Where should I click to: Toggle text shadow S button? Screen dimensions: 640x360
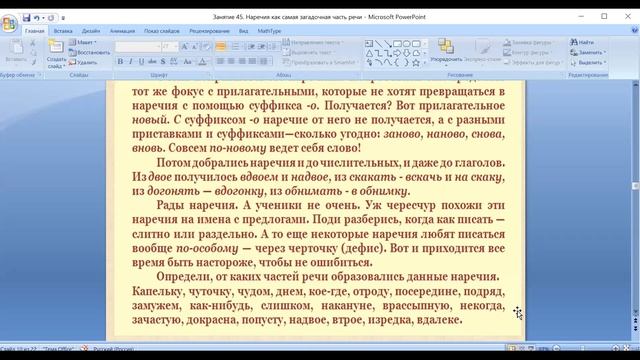click(x=163, y=62)
